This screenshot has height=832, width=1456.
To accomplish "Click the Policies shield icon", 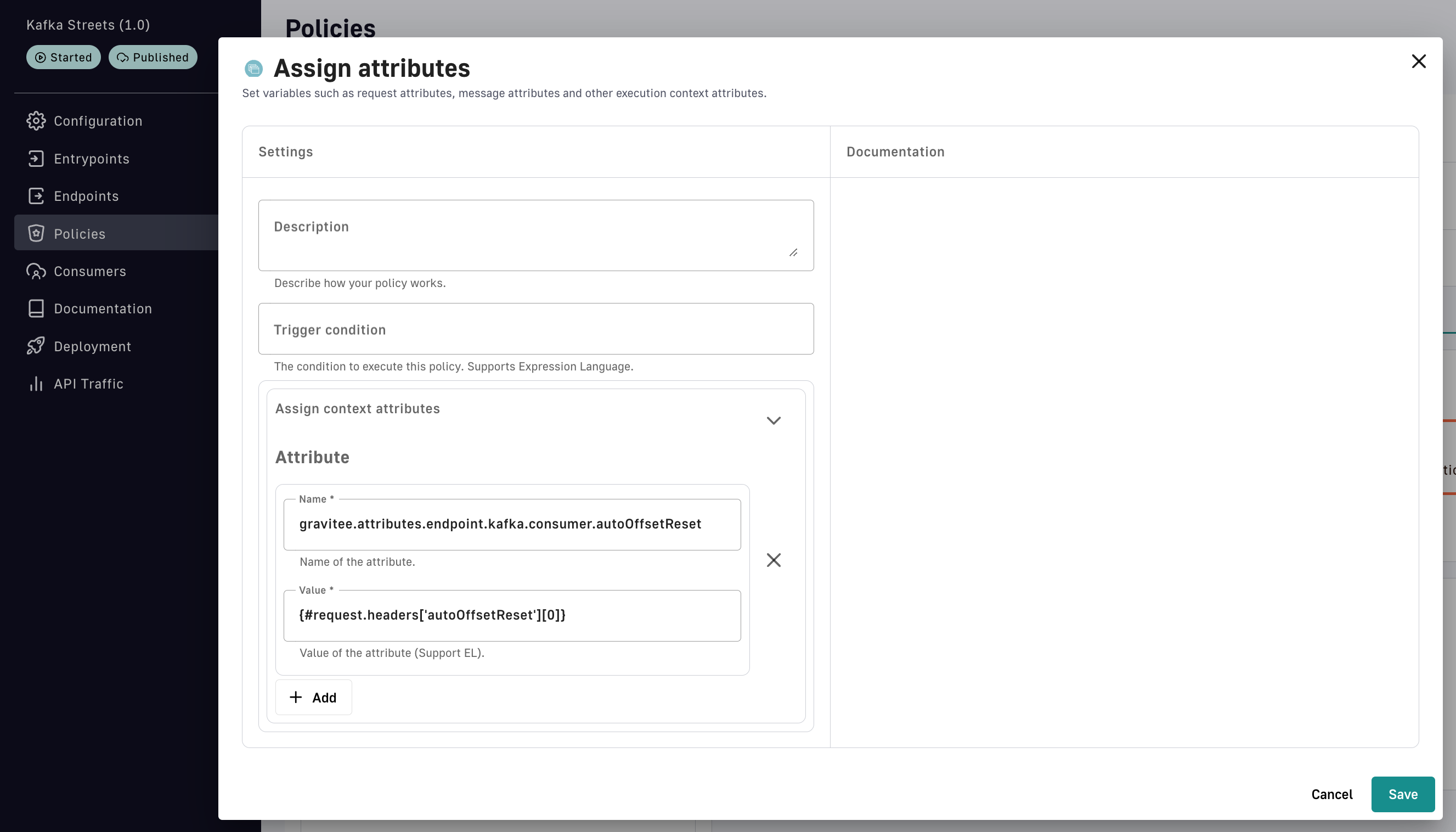I will pyautogui.click(x=36, y=233).
